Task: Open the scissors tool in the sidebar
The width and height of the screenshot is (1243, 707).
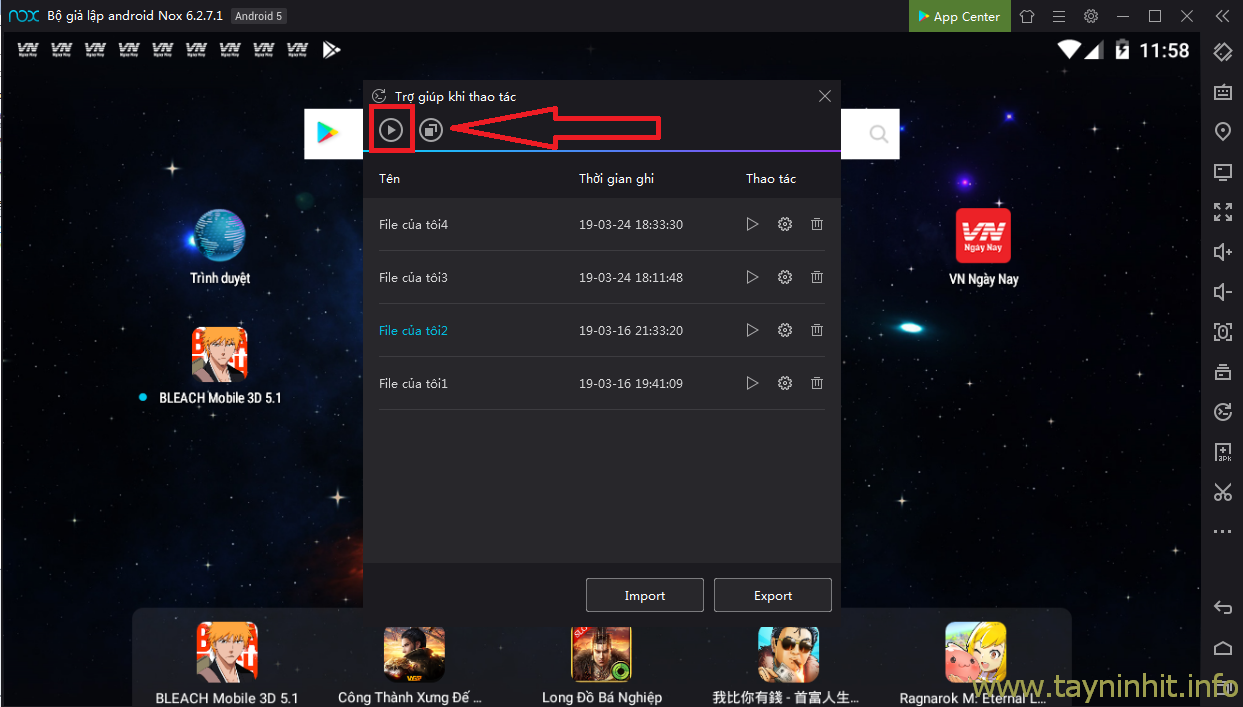Action: coord(1222,492)
